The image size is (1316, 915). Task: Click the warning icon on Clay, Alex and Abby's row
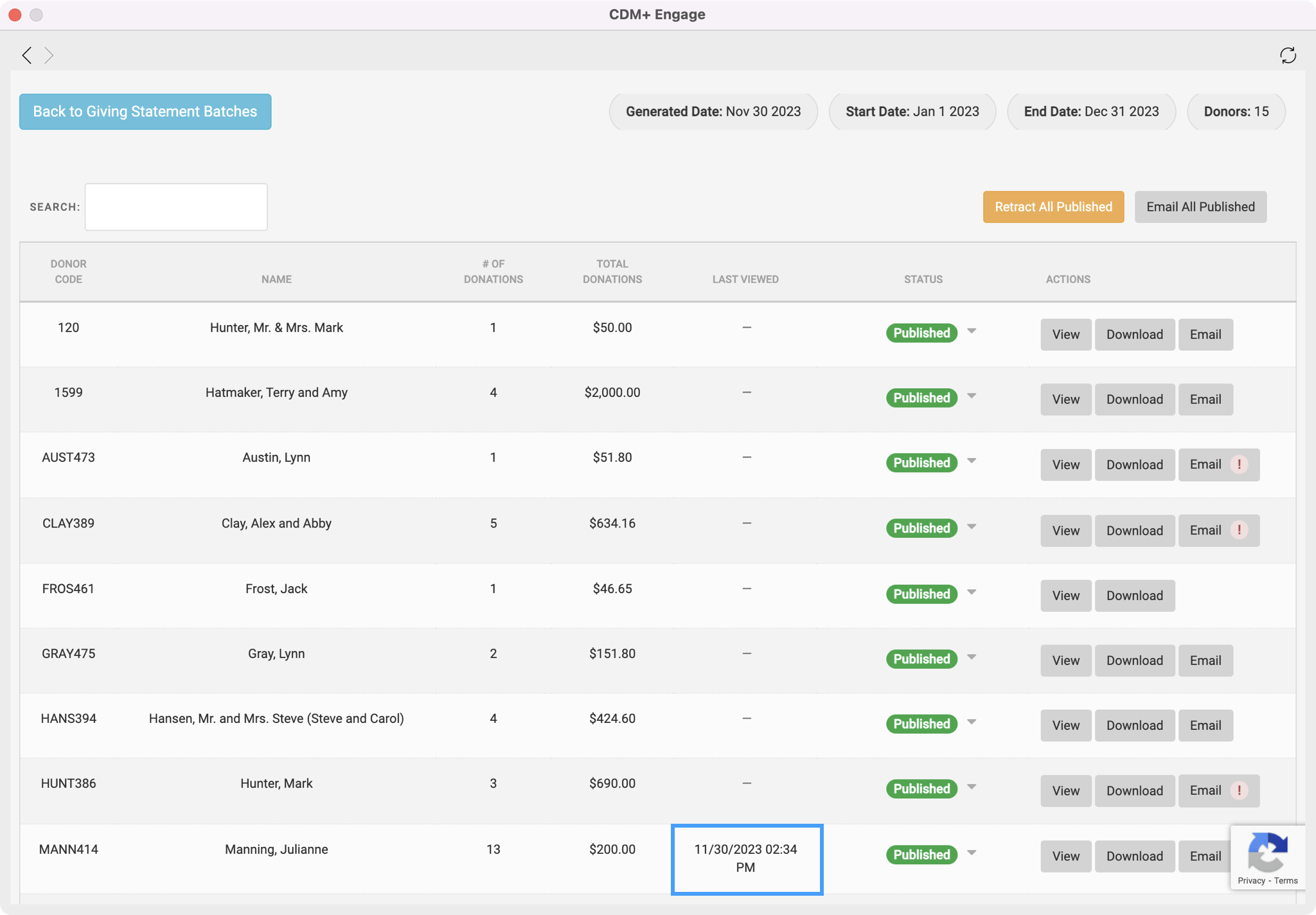tap(1239, 530)
